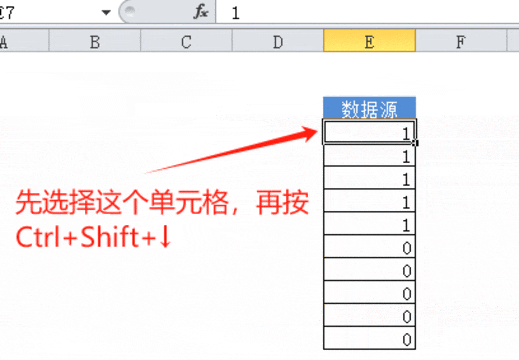
Task: Click the last cell containing 0
Action: pos(369,338)
